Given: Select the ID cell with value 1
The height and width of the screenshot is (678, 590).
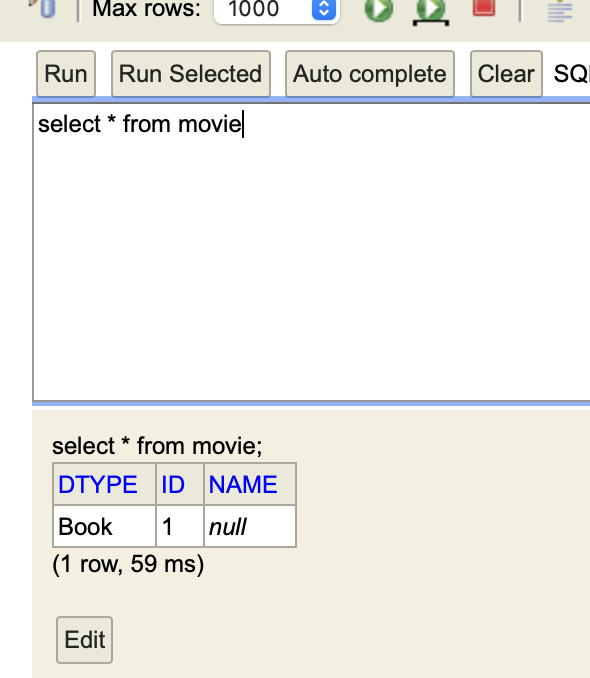Looking at the screenshot, I should tap(180, 526).
